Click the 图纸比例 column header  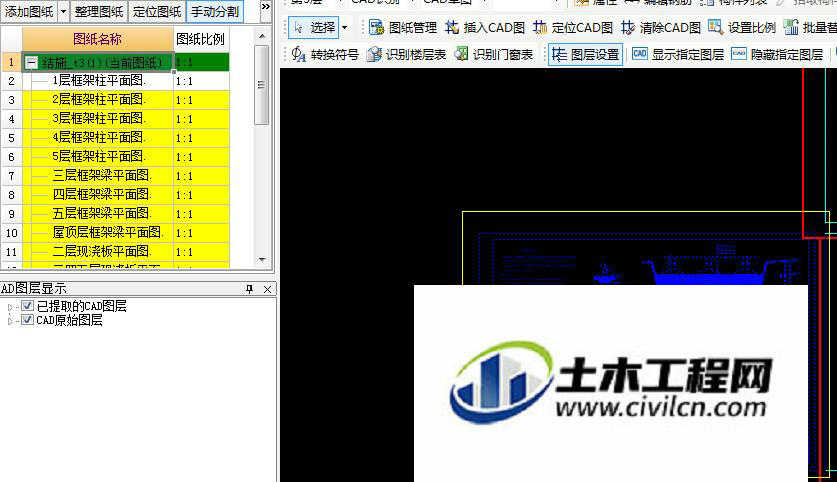(201, 39)
